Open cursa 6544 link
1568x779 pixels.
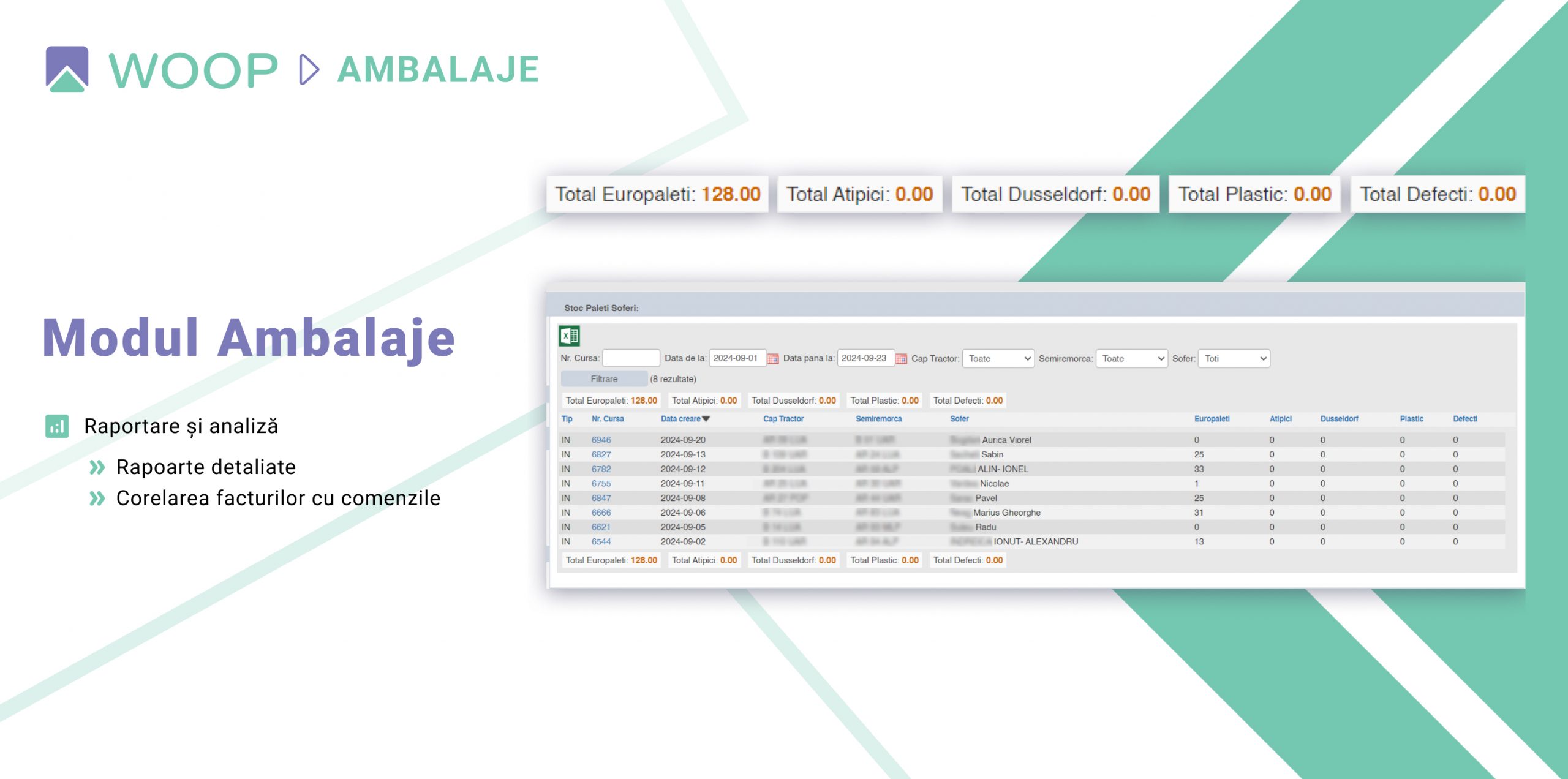601,541
